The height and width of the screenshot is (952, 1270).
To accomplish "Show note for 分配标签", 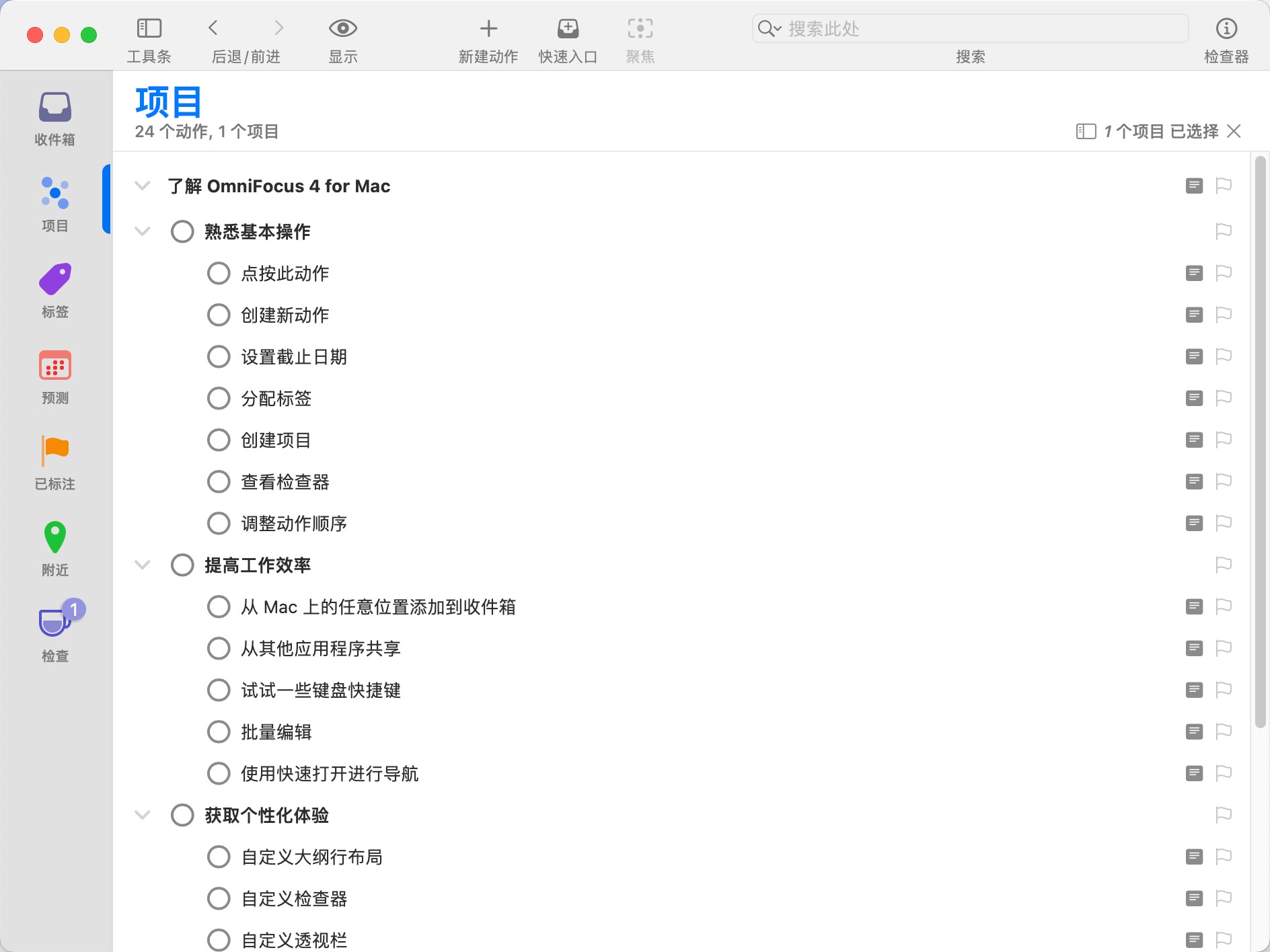I will pyautogui.click(x=1194, y=398).
